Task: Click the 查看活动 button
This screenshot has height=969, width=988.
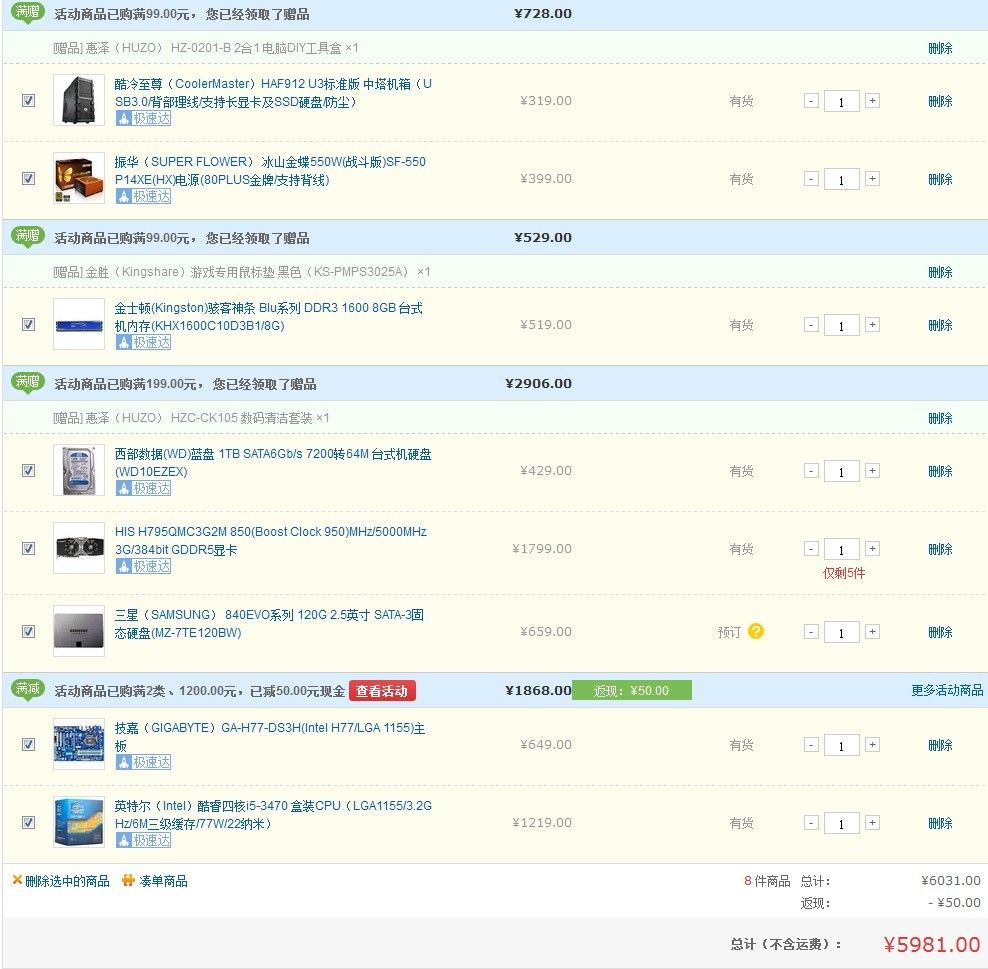Action: (382, 691)
